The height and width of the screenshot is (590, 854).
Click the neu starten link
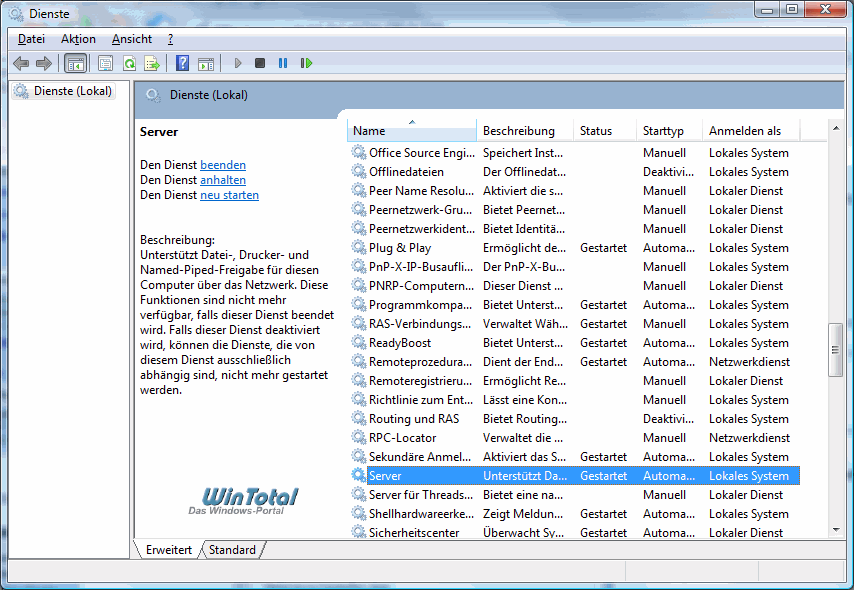[x=229, y=195]
